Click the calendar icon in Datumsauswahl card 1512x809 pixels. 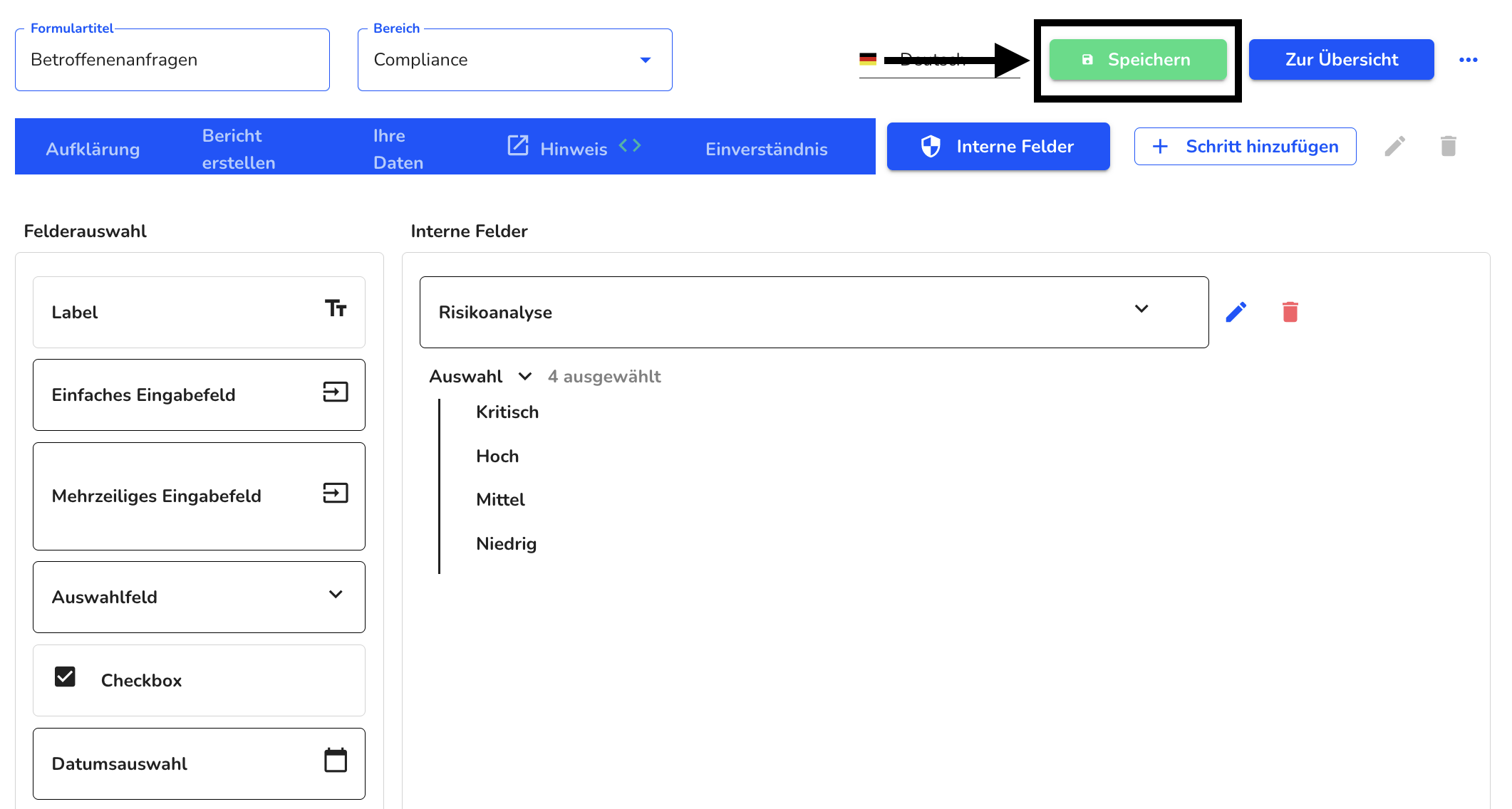pos(336,760)
